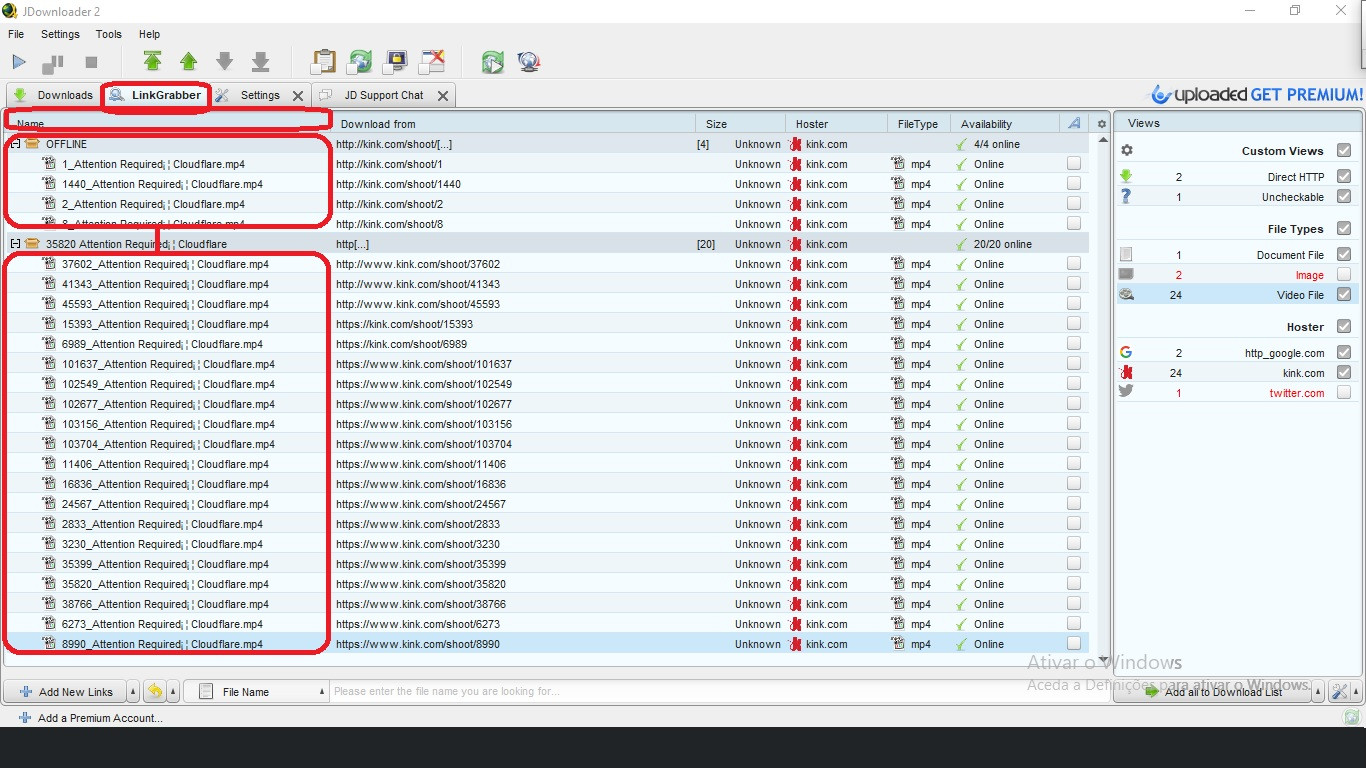Open Add New Links dropdown arrow
Image resolution: width=1366 pixels, height=768 pixels.
click(133, 692)
